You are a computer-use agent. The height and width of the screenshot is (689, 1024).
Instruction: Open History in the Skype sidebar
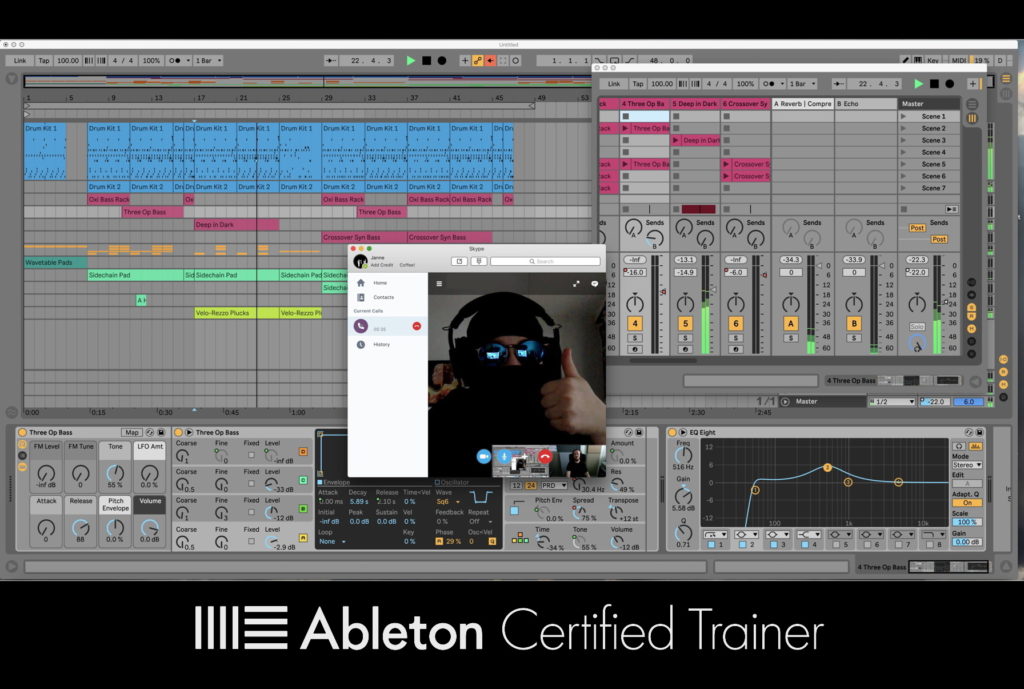point(381,344)
